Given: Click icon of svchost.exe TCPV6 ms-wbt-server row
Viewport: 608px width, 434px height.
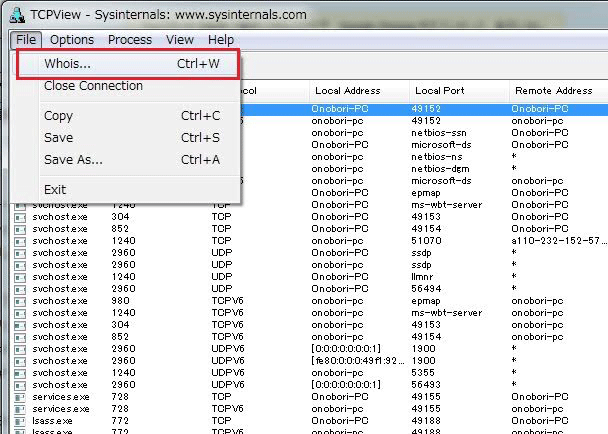Looking at the screenshot, I should [x=20, y=314].
